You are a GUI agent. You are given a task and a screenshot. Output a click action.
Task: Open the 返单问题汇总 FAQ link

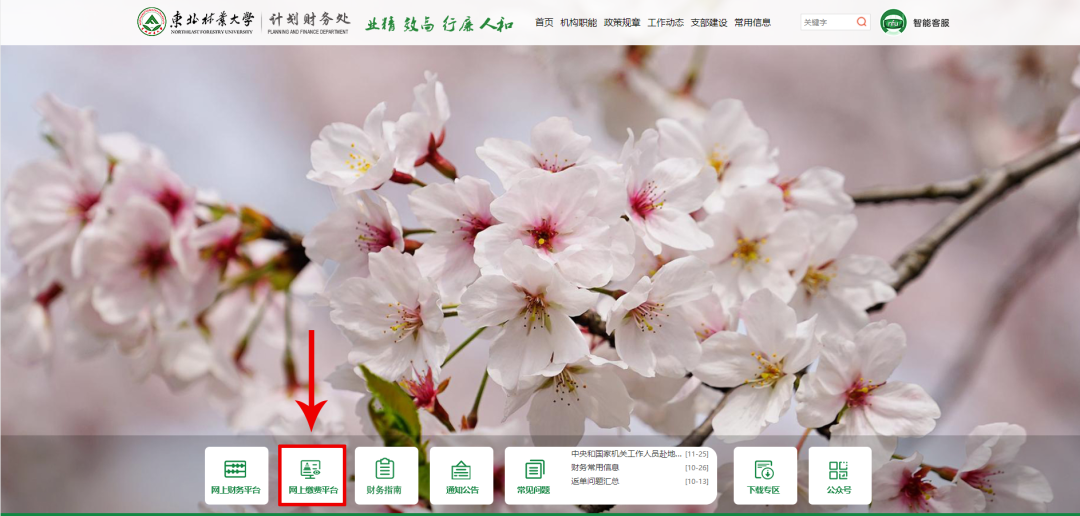click(595, 481)
